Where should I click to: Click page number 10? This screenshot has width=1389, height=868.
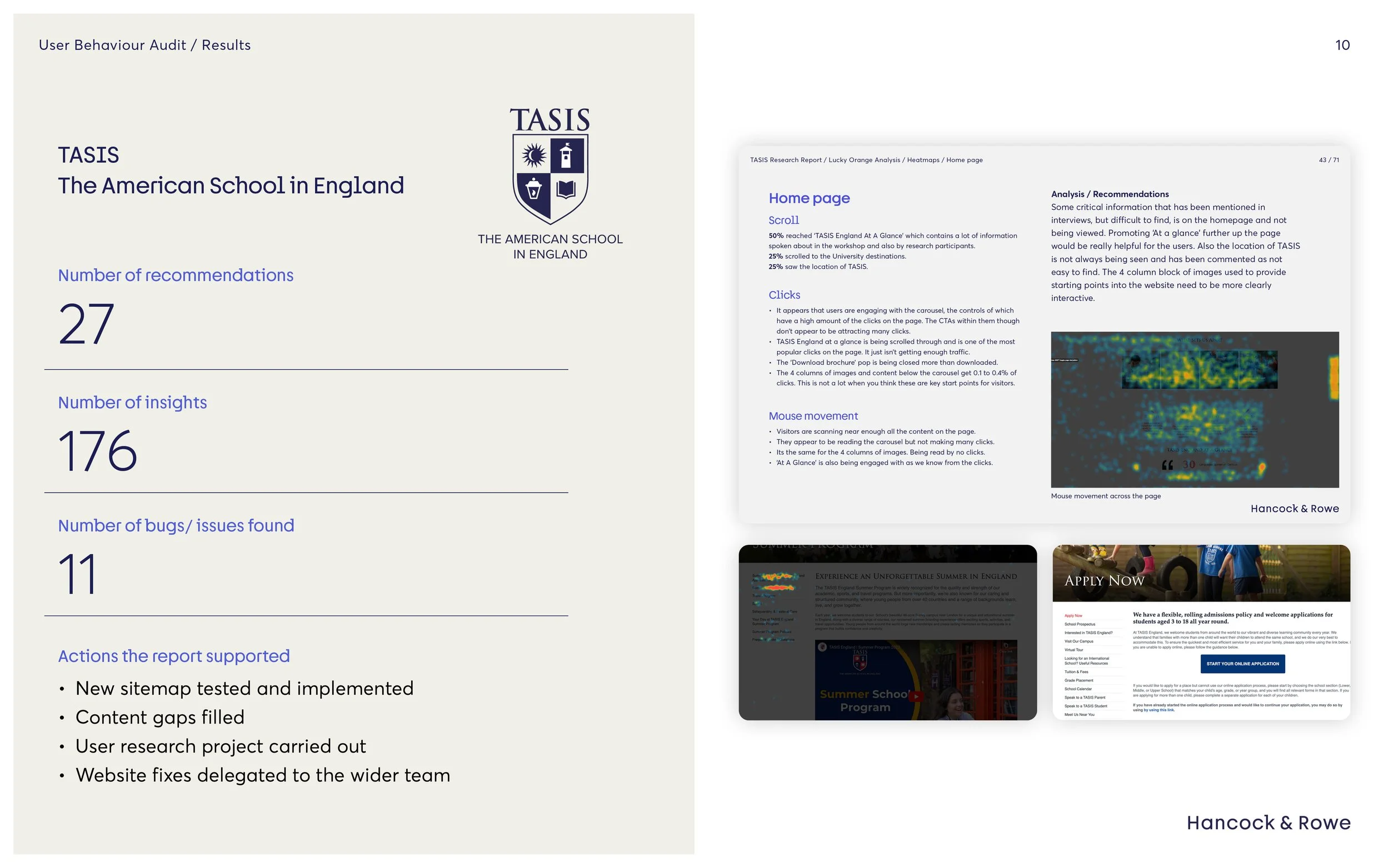[x=1342, y=45]
